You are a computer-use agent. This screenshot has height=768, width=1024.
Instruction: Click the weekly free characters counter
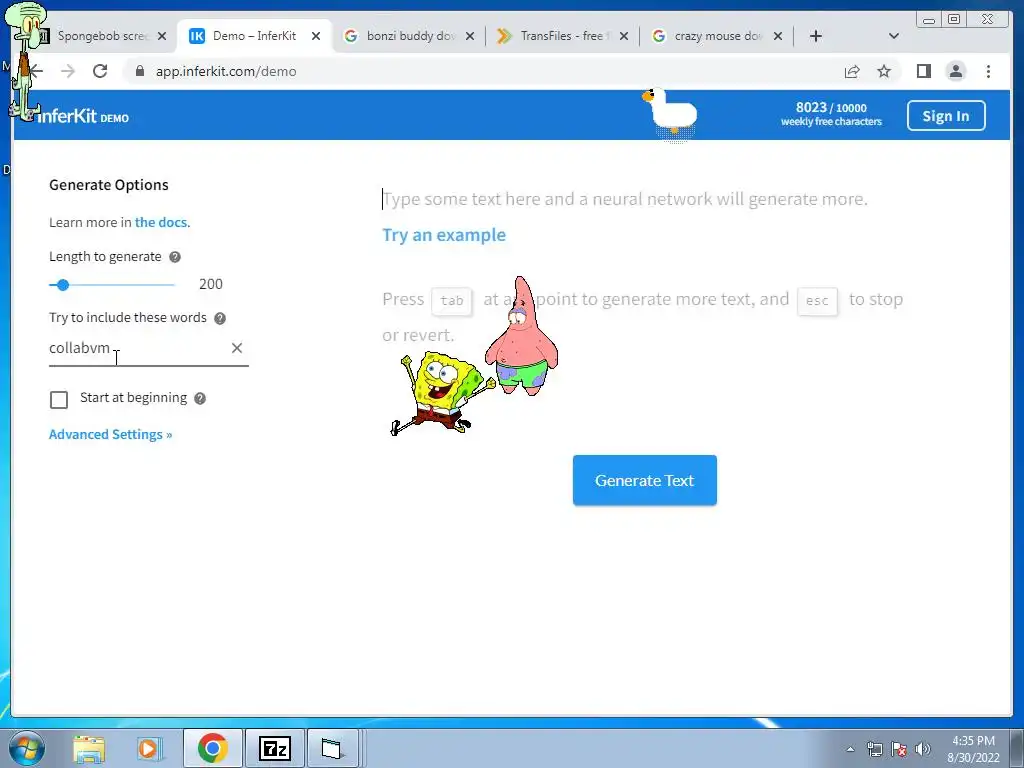[x=831, y=114]
